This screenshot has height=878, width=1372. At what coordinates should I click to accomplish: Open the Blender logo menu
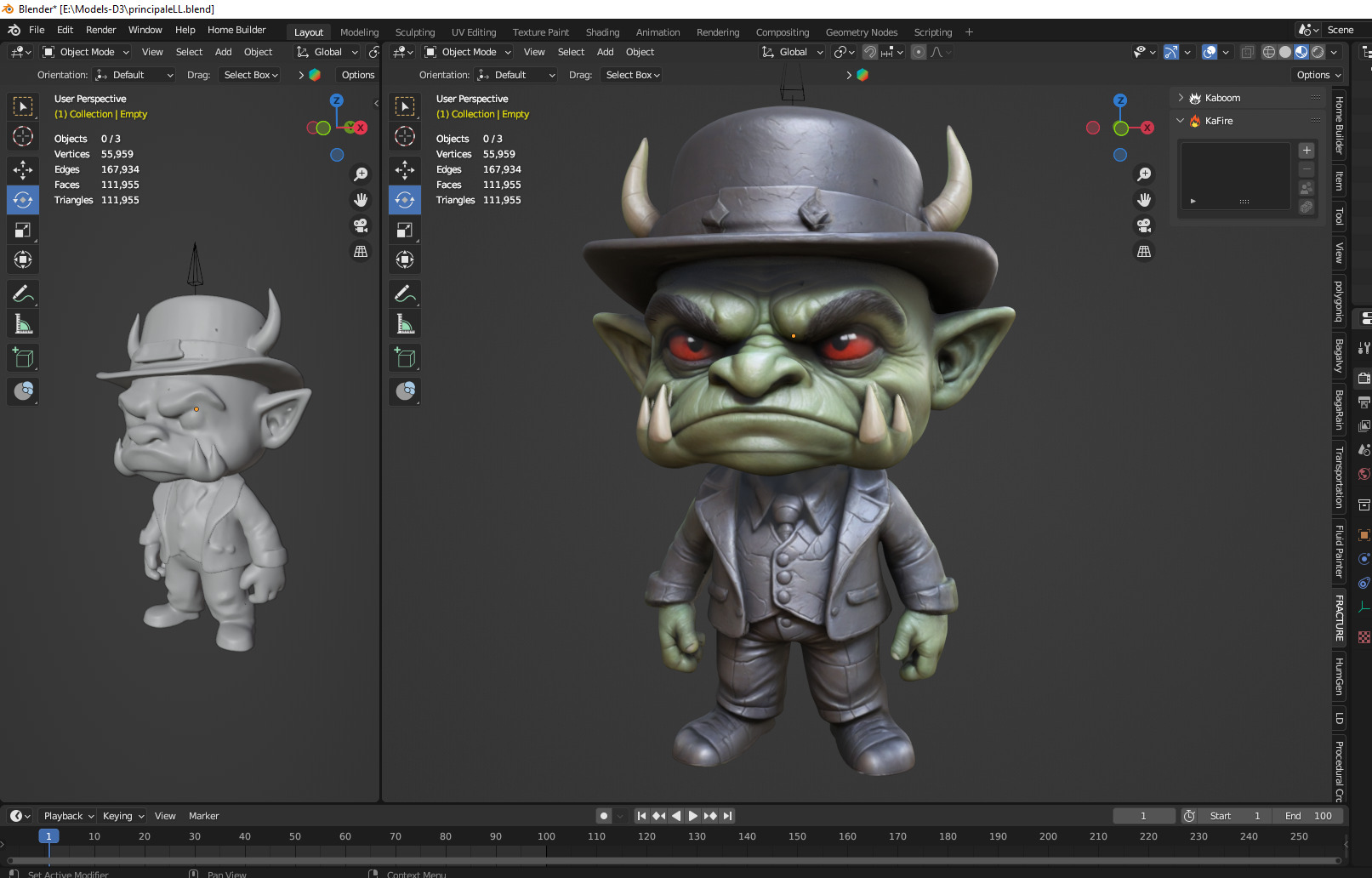point(14,30)
